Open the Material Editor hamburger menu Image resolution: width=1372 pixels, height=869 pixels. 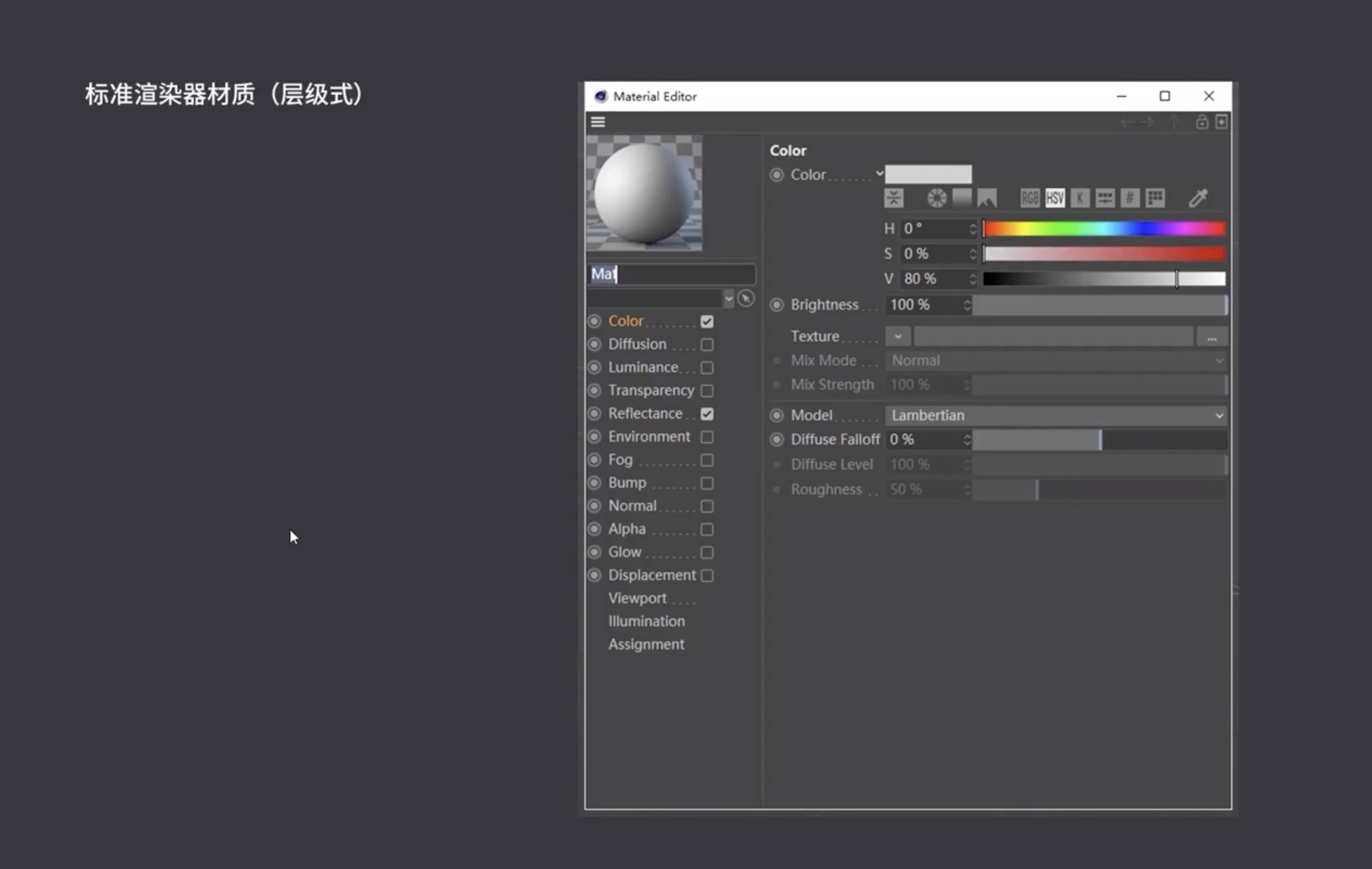(598, 122)
